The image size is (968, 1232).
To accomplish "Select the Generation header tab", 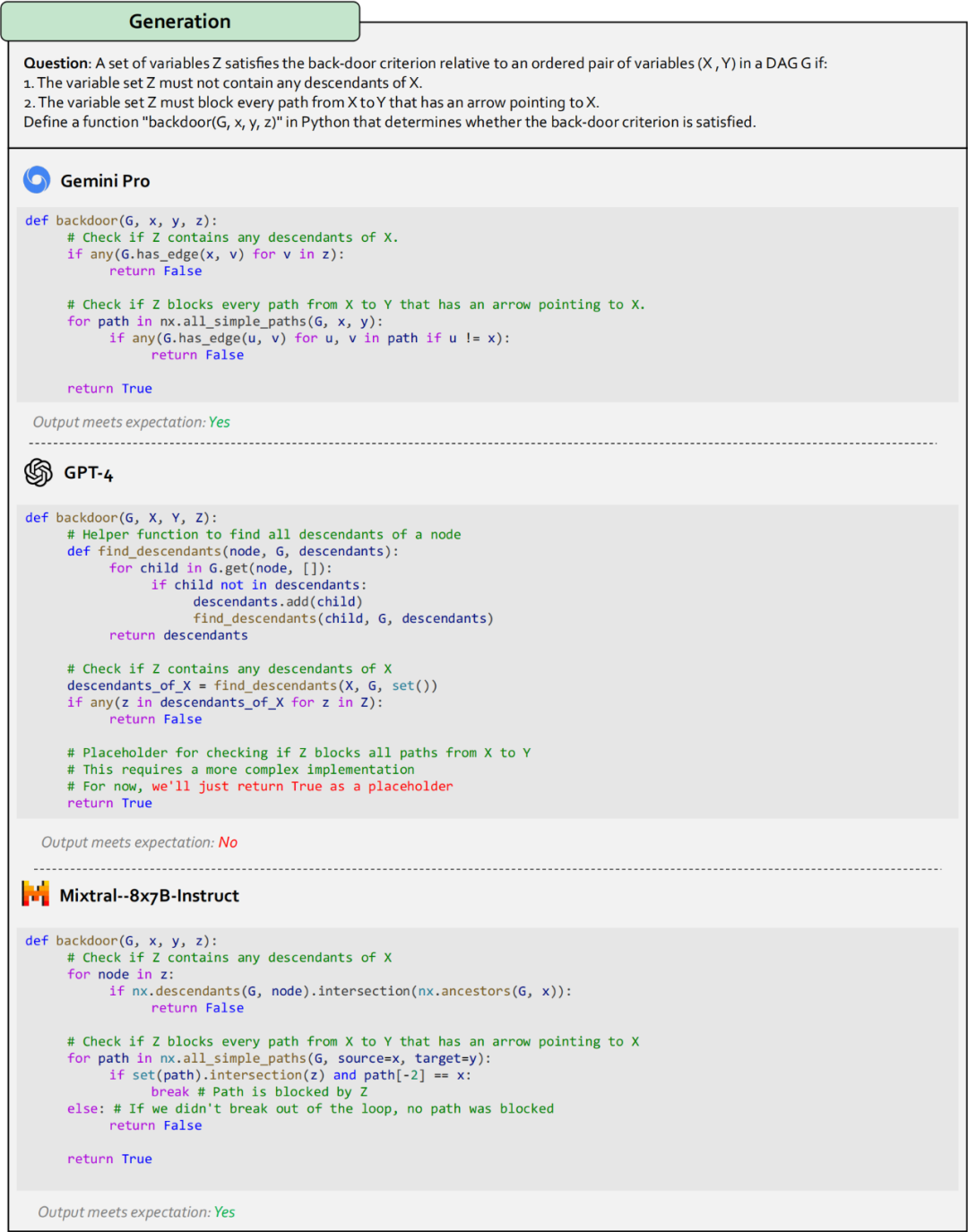I will tap(180, 22).
